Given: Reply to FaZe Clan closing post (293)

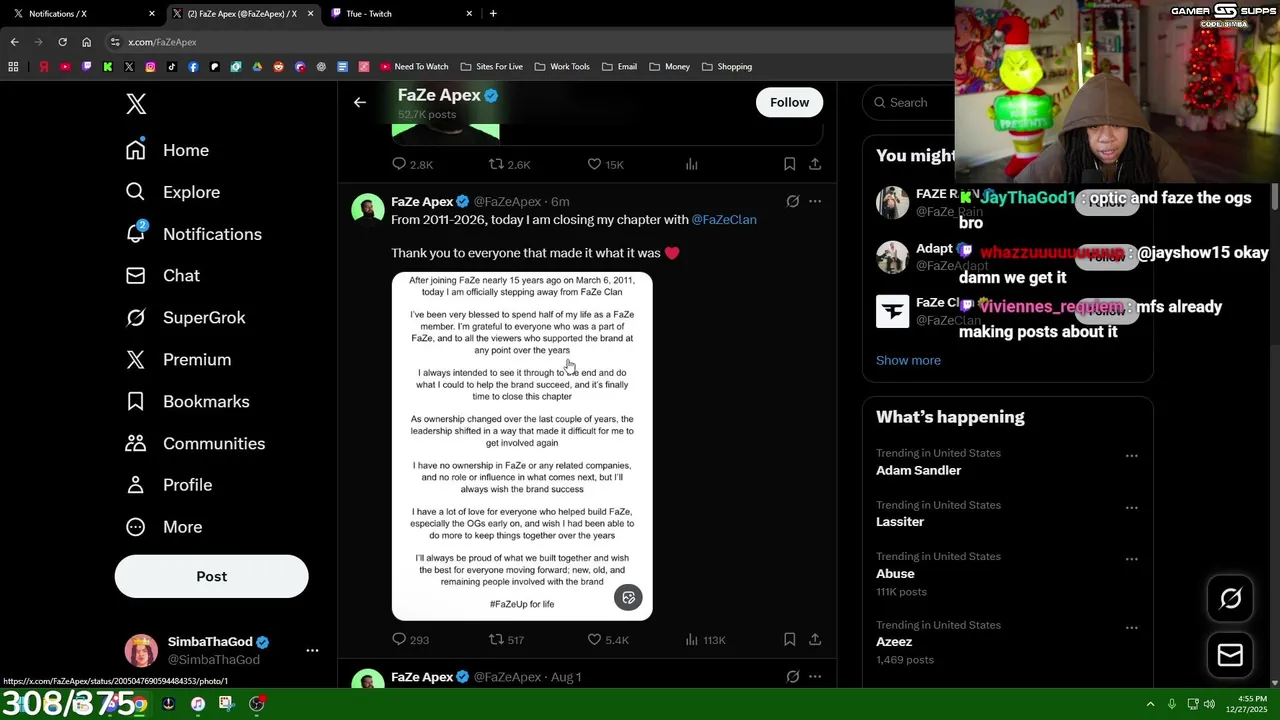Looking at the screenshot, I should [410, 639].
